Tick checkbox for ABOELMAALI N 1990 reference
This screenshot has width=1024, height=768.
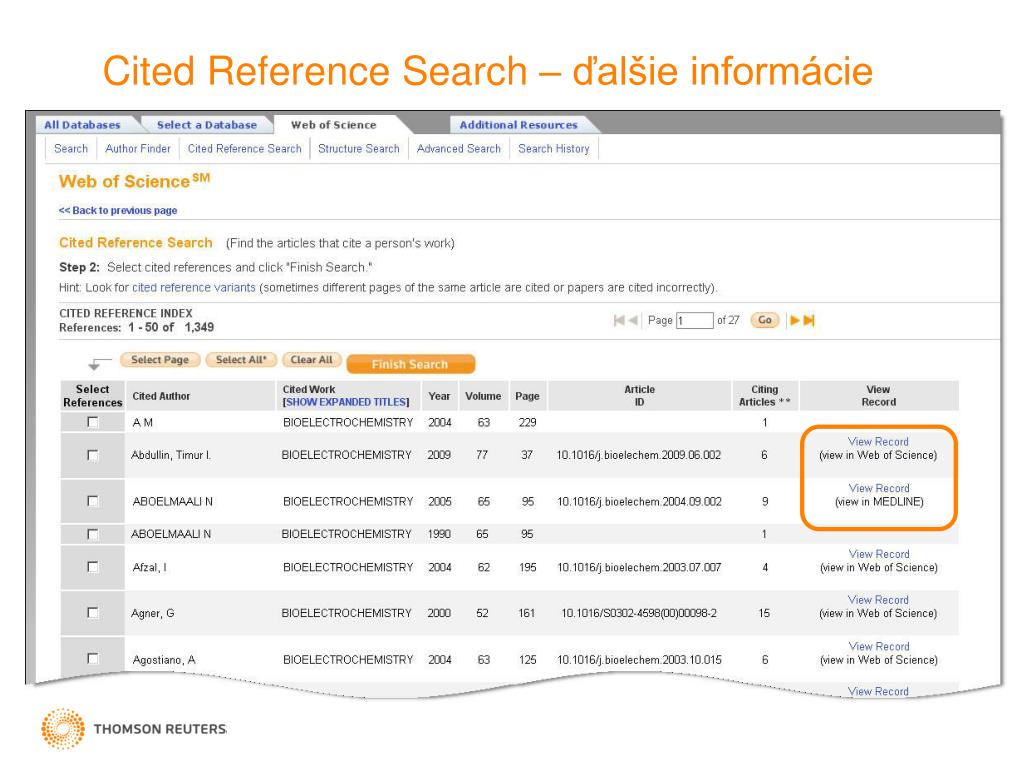pyautogui.click(x=93, y=534)
